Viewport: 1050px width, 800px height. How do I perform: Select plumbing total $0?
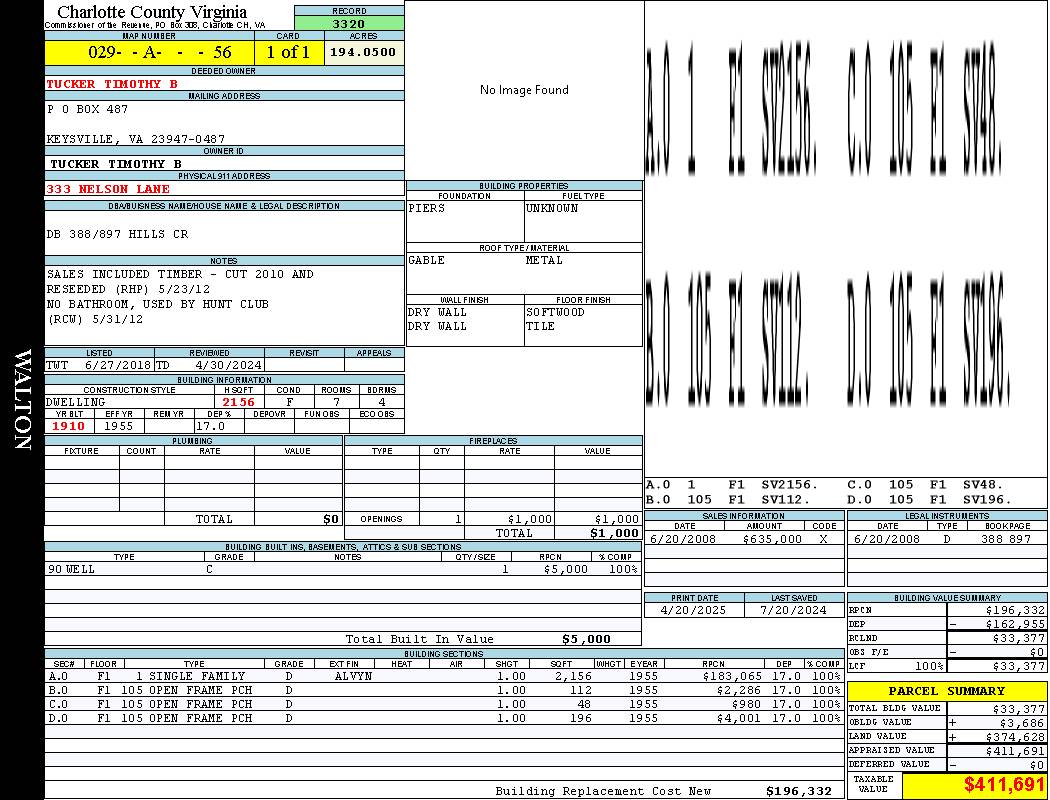click(x=331, y=519)
